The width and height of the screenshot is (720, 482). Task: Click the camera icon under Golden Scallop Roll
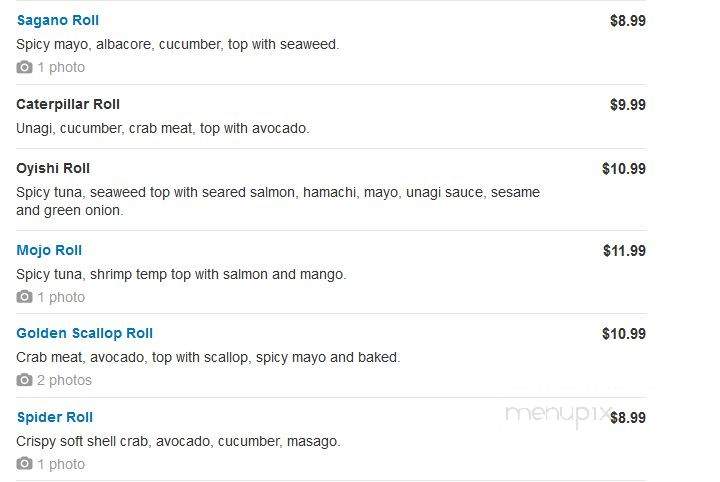pos(24,380)
